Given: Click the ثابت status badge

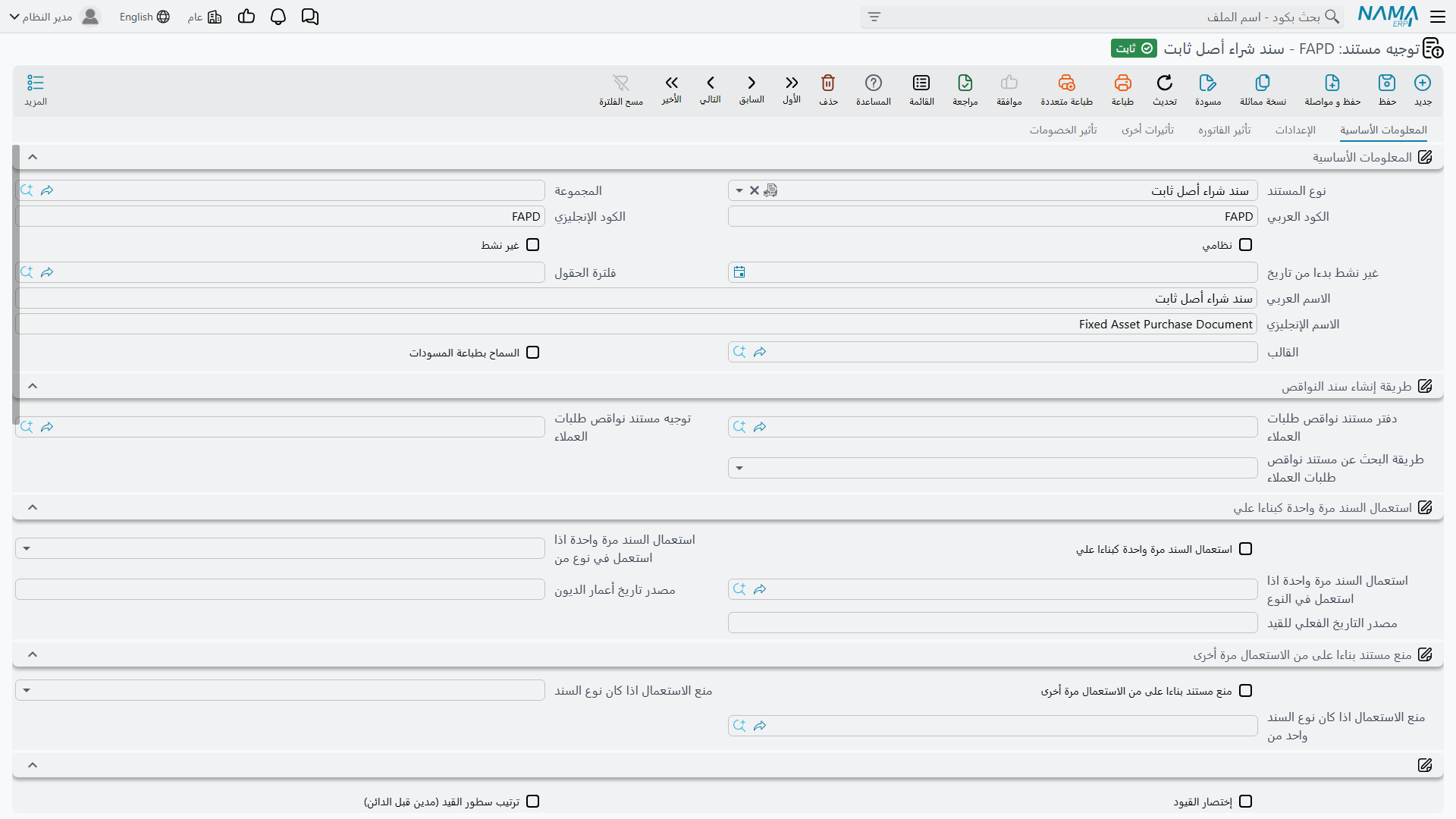Looking at the screenshot, I should point(1134,49).
